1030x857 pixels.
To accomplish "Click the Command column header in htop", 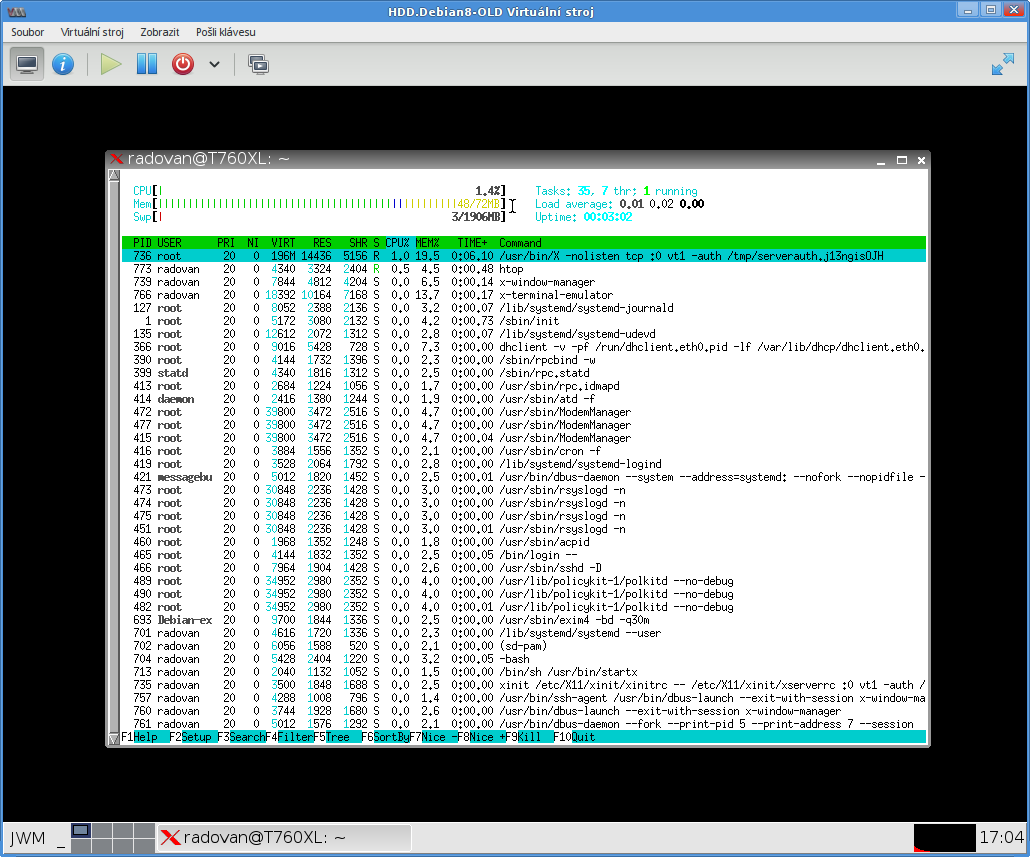I will pyautogui.click(x=520, y=243).
